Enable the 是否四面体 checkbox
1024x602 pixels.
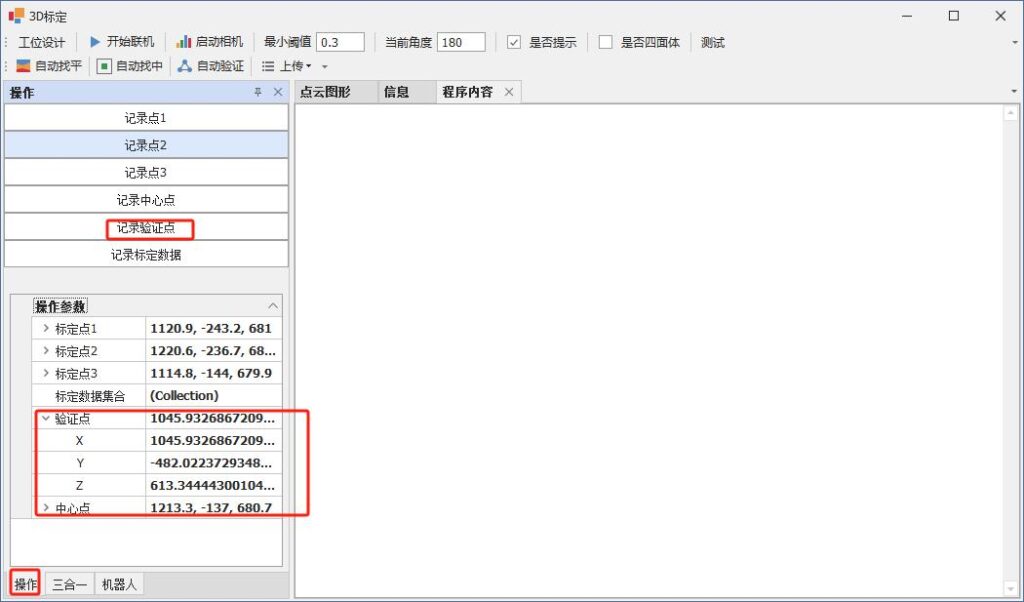[606, 42]
